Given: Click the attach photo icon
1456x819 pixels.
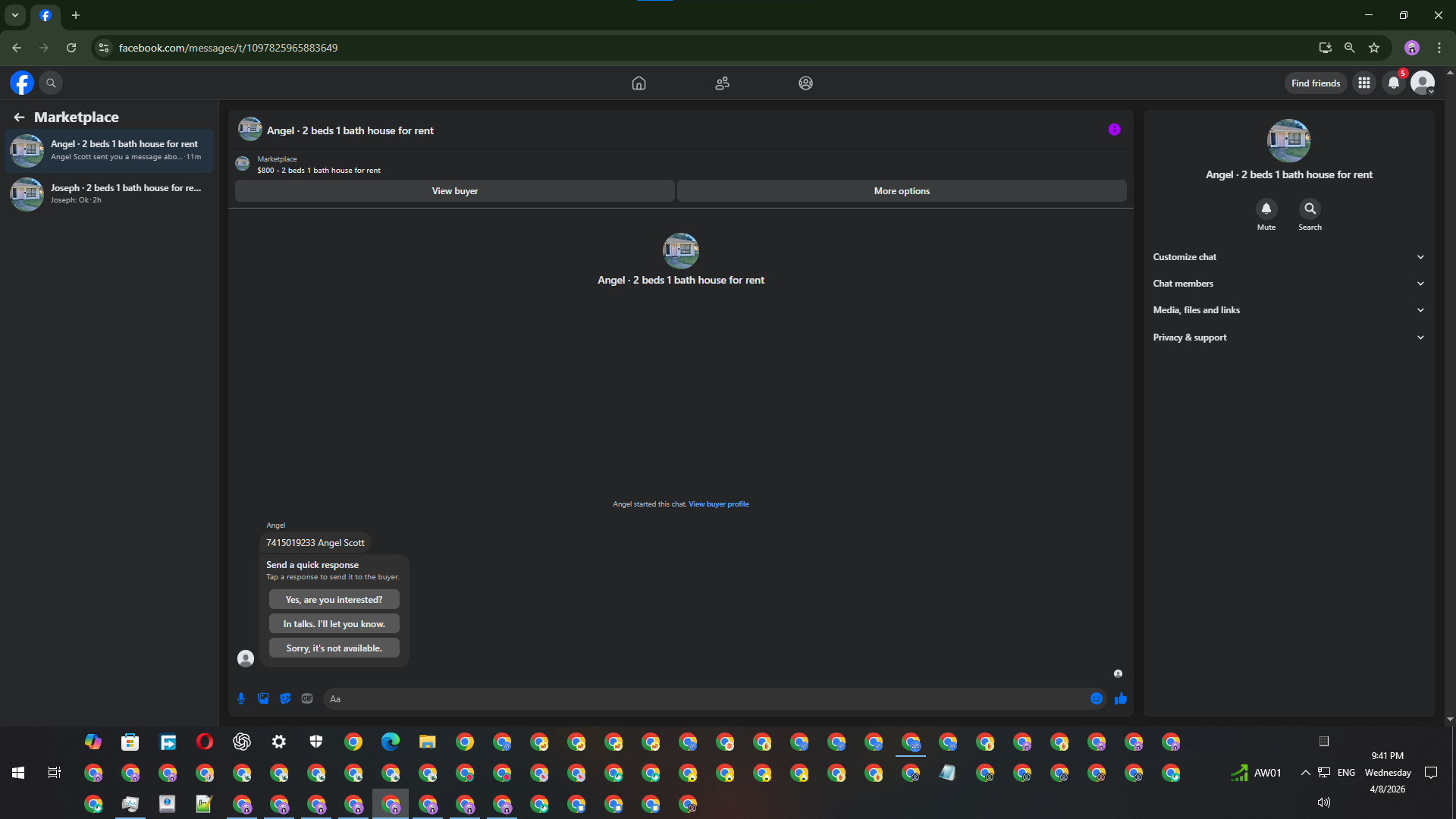Looking at the screenshot, I should click(x=263, y=698).
